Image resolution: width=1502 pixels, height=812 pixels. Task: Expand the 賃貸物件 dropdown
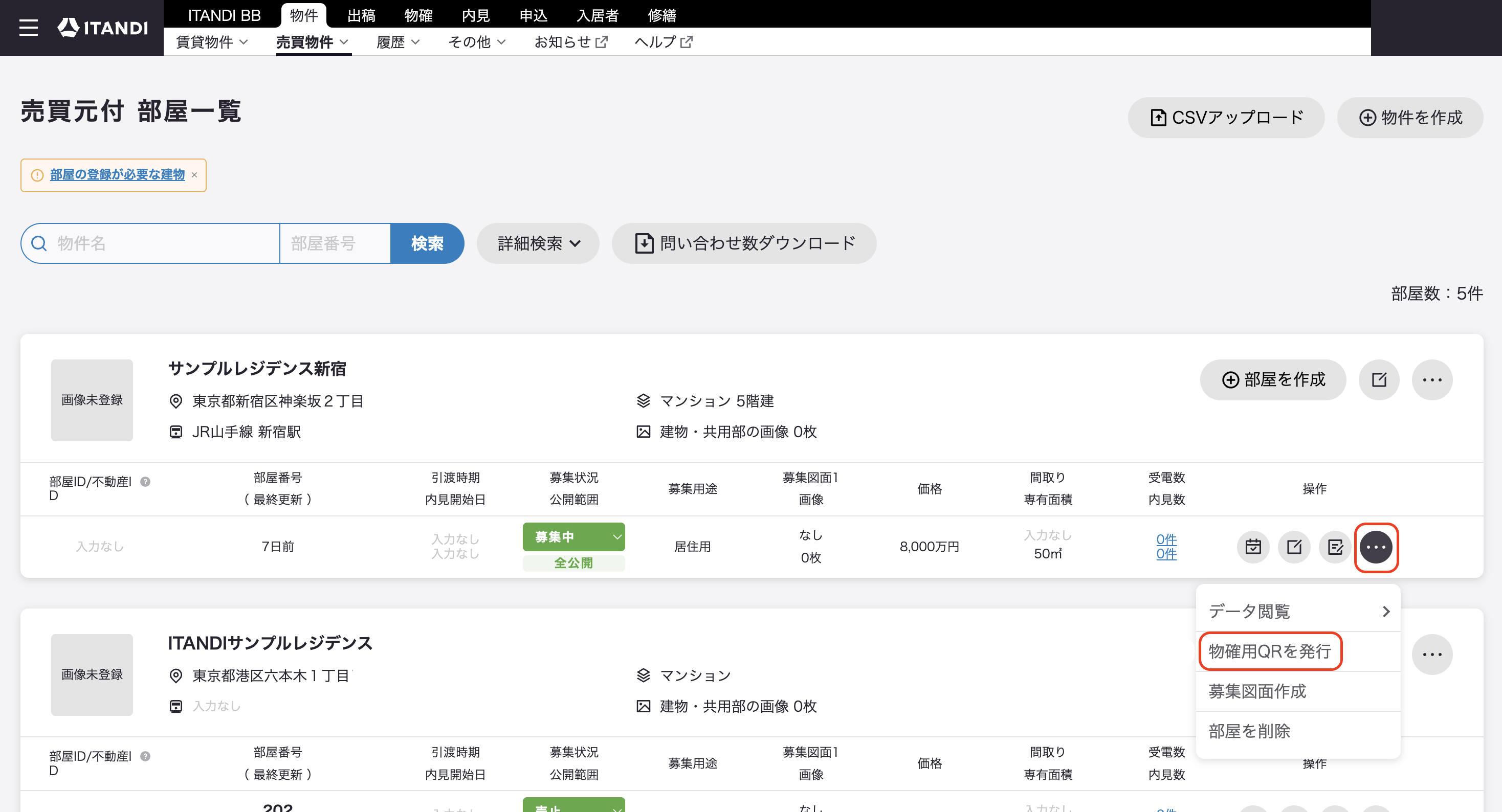click(x=212, y=42)
